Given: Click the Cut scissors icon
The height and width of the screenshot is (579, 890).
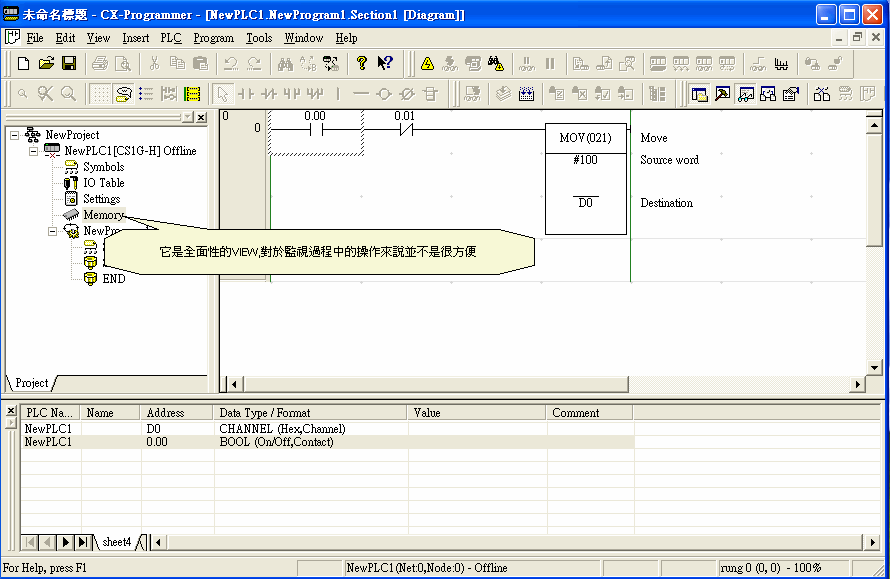Looking at the screenshot, I should pos(154,63).
